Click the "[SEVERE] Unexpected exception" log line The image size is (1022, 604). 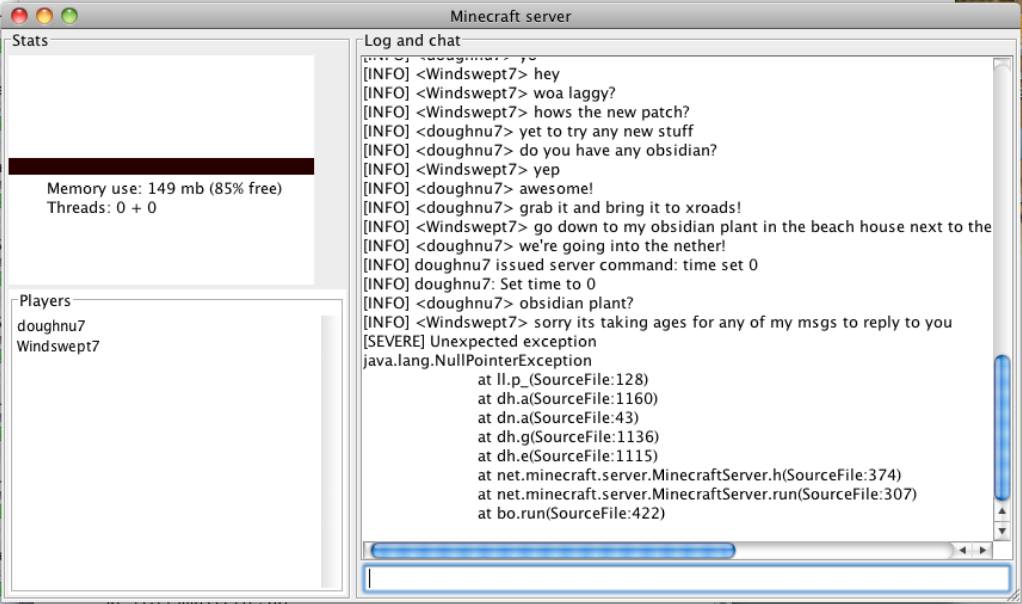(x=480, y=341)
